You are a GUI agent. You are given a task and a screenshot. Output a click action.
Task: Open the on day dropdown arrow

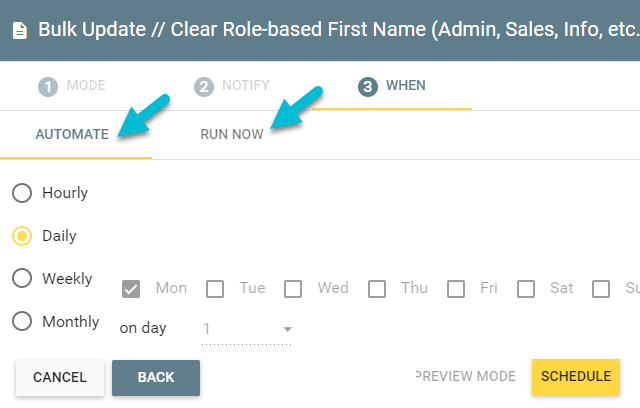click(x=288, y=329)
